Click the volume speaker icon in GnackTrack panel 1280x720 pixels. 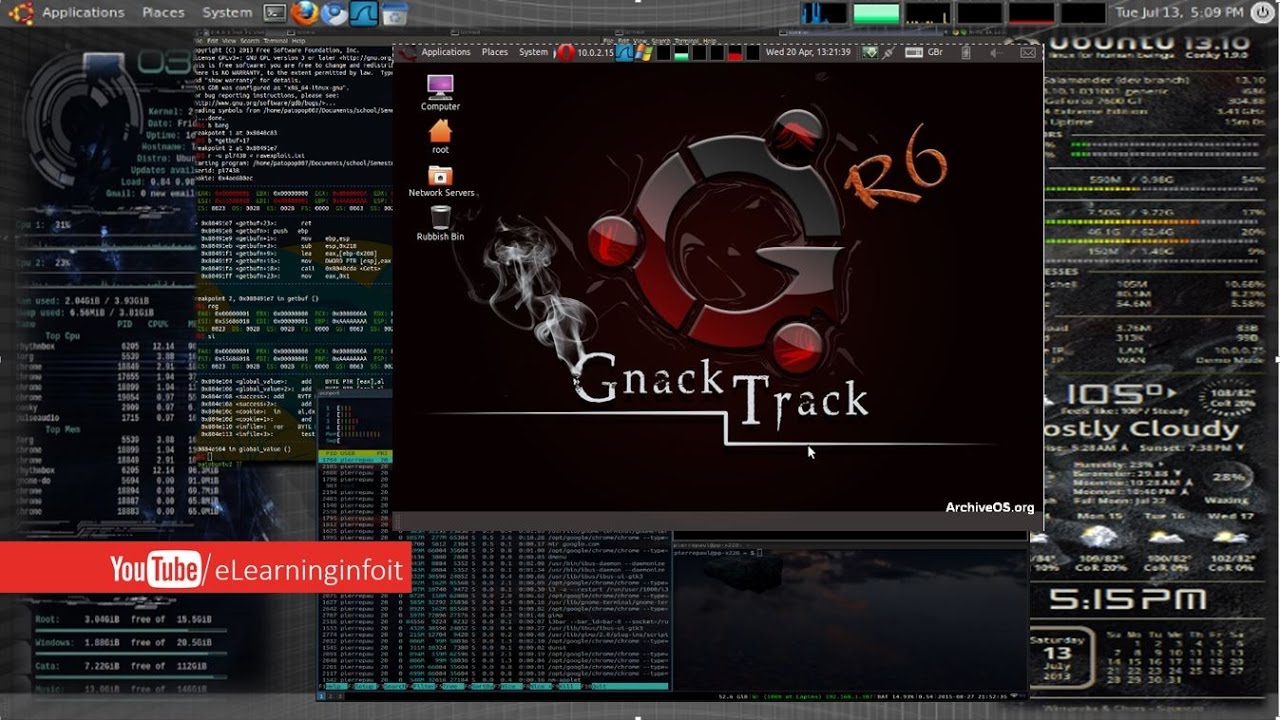[997, 52]
